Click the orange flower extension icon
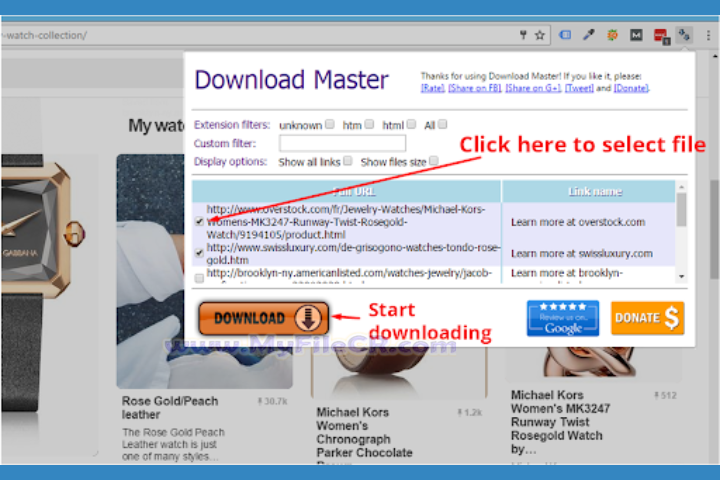Image resolution: width=720 pixels, height=480 pixels. 612,35
